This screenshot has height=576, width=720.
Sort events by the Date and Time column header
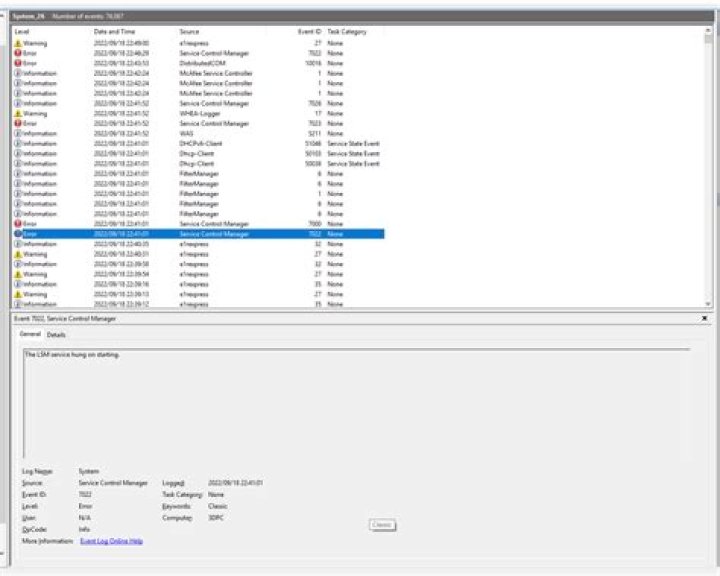tap(114, 32)
